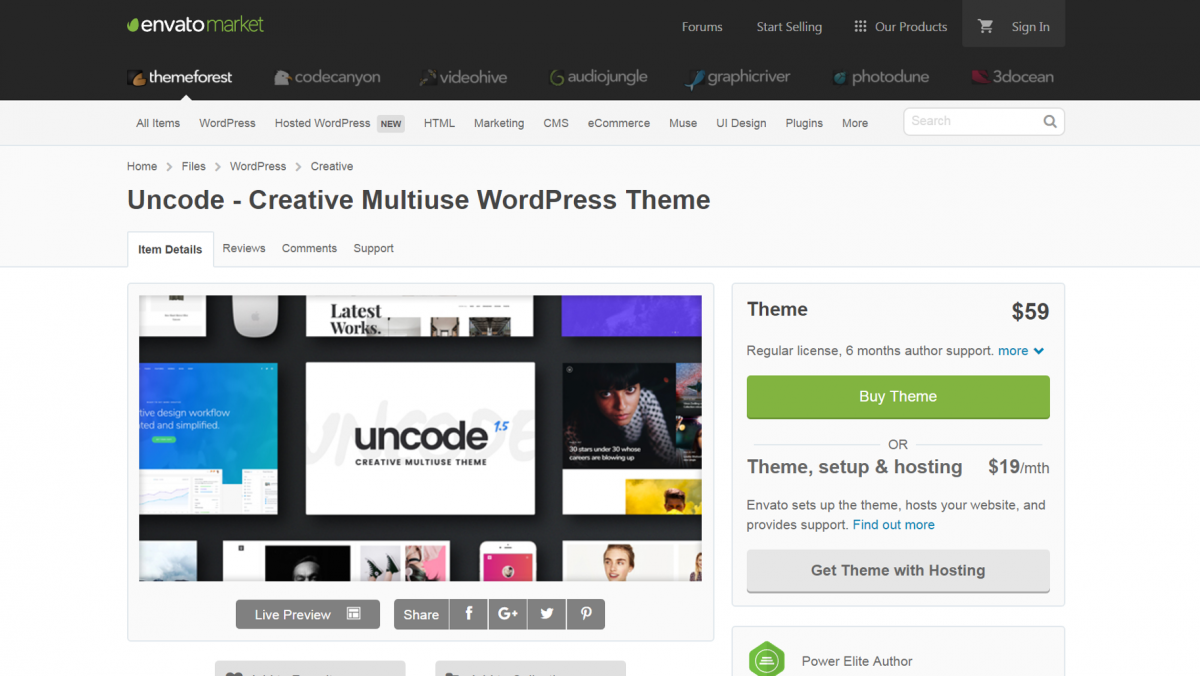Switch to the Comments tab
This screenshot has height=676, width=1200.
point(309,248)
